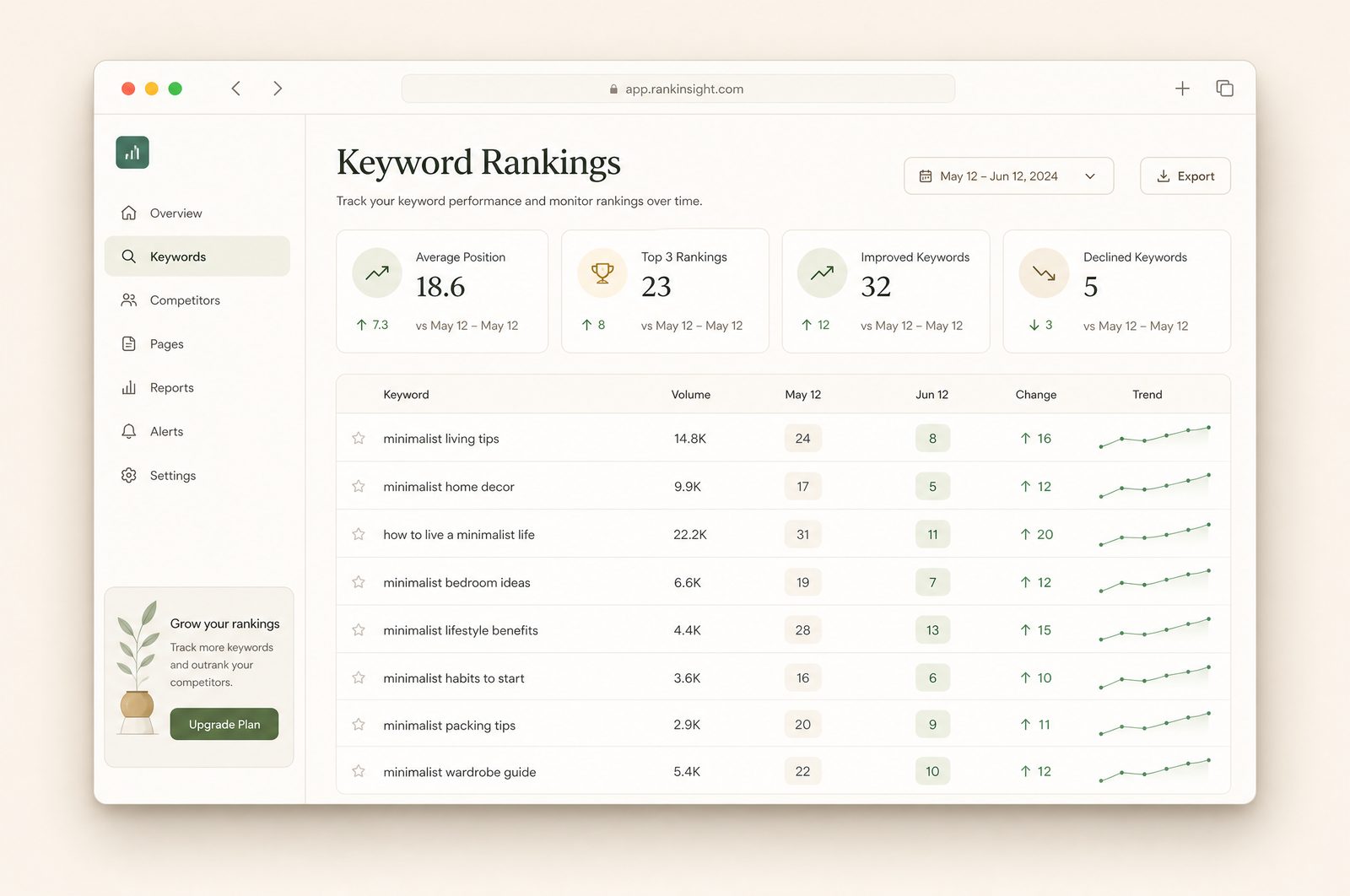Click the app.rankinsight.com address bar
Screen dimensions: 1350x896
tap(678, 89)
